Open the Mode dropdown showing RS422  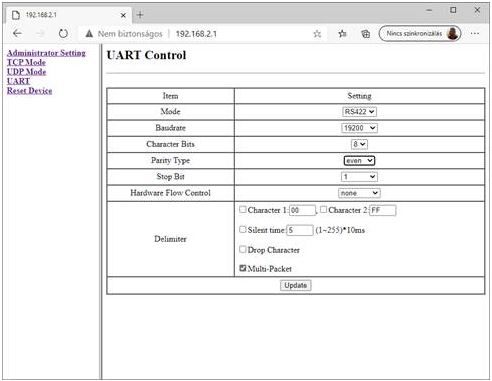click(359, 112)
